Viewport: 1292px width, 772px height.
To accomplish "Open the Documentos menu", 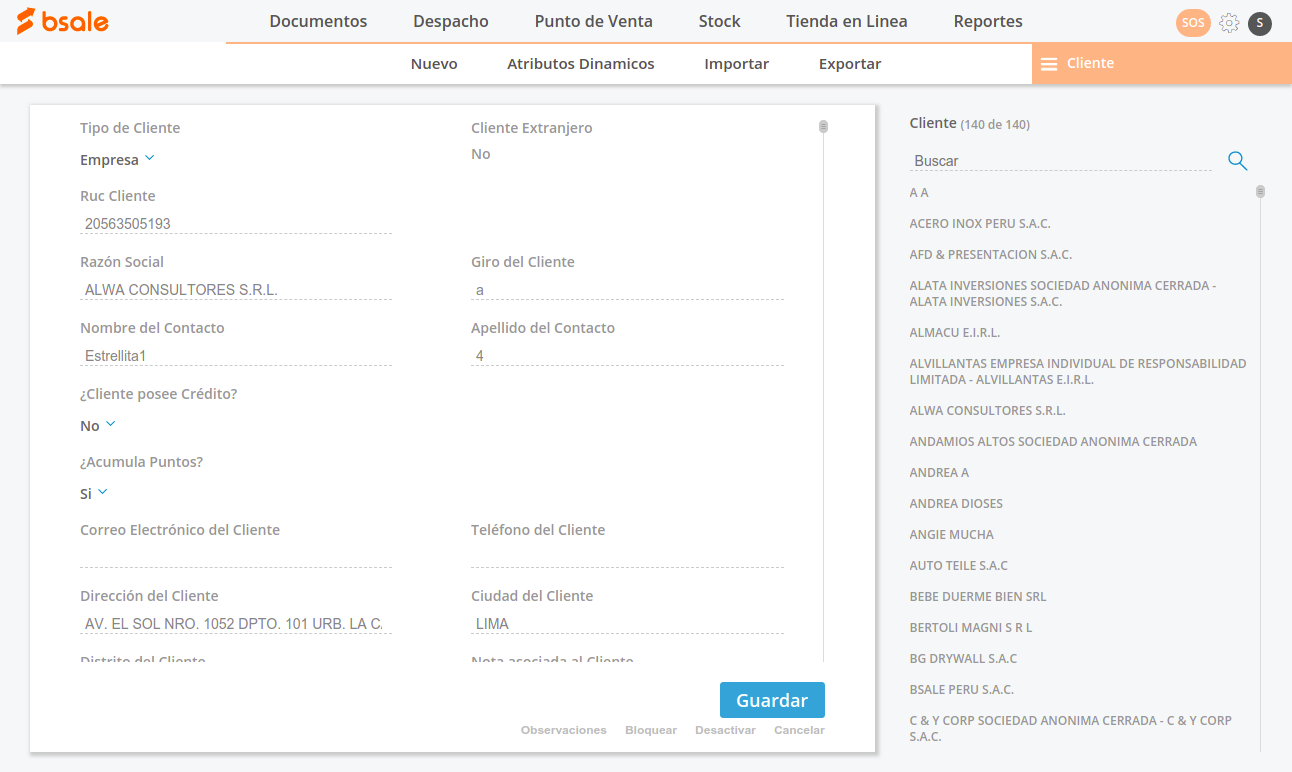I will click(318, 21).
